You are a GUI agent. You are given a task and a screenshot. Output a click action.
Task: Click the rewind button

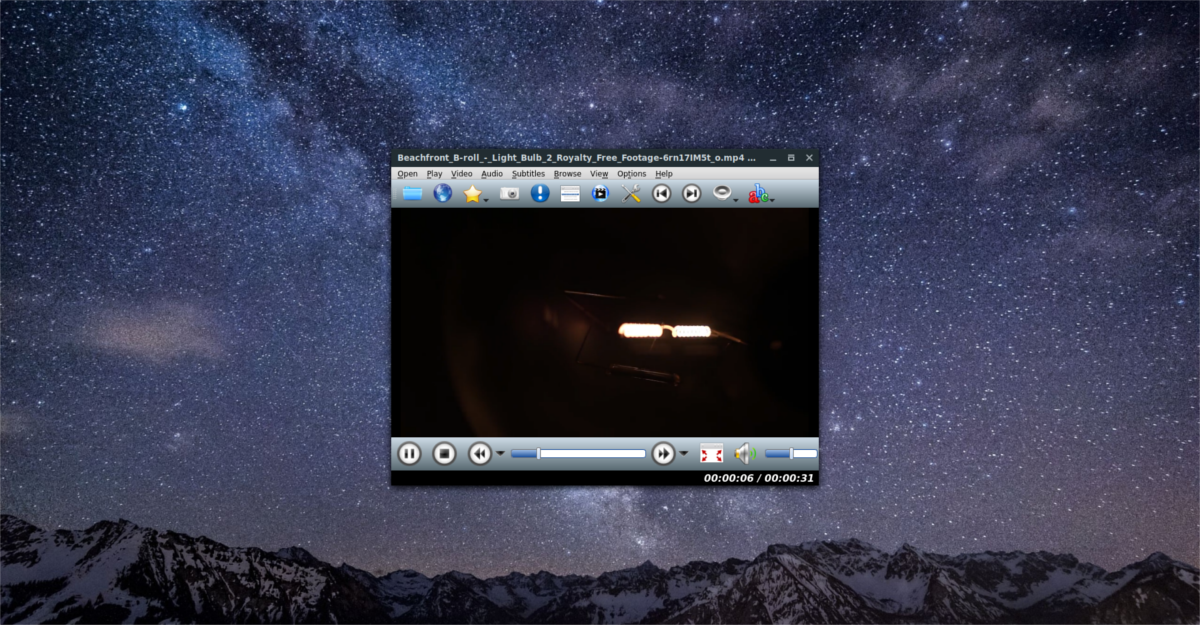tap(480, 453)
